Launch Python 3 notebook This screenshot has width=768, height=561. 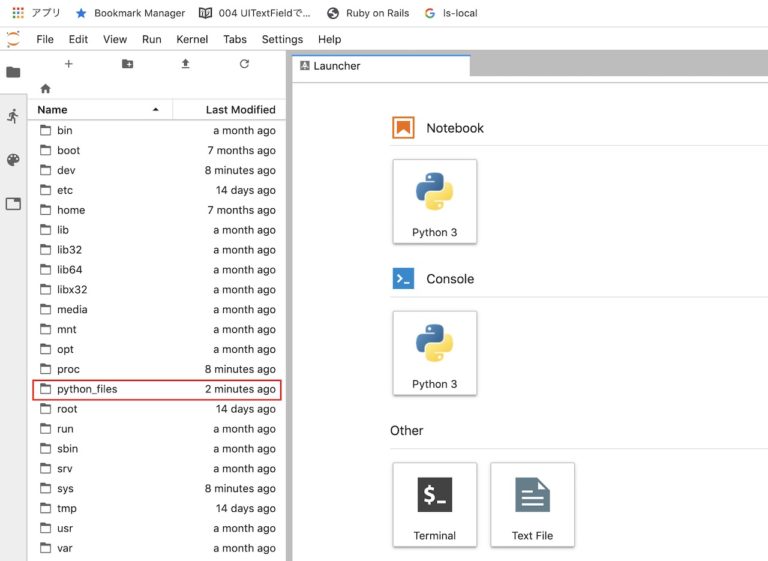[x=434, y=201]
